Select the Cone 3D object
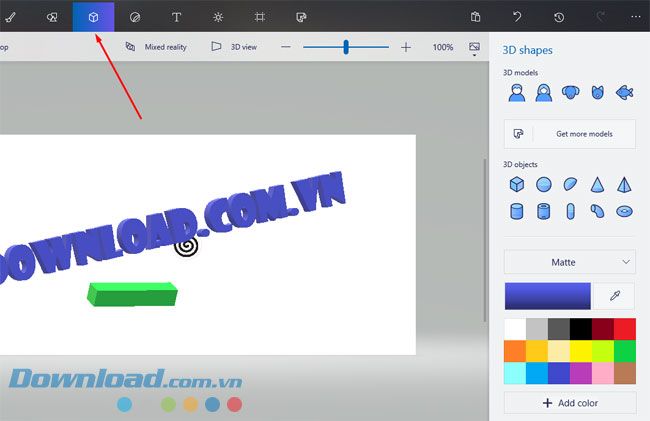Screen dimensions: 650x421 597,184
